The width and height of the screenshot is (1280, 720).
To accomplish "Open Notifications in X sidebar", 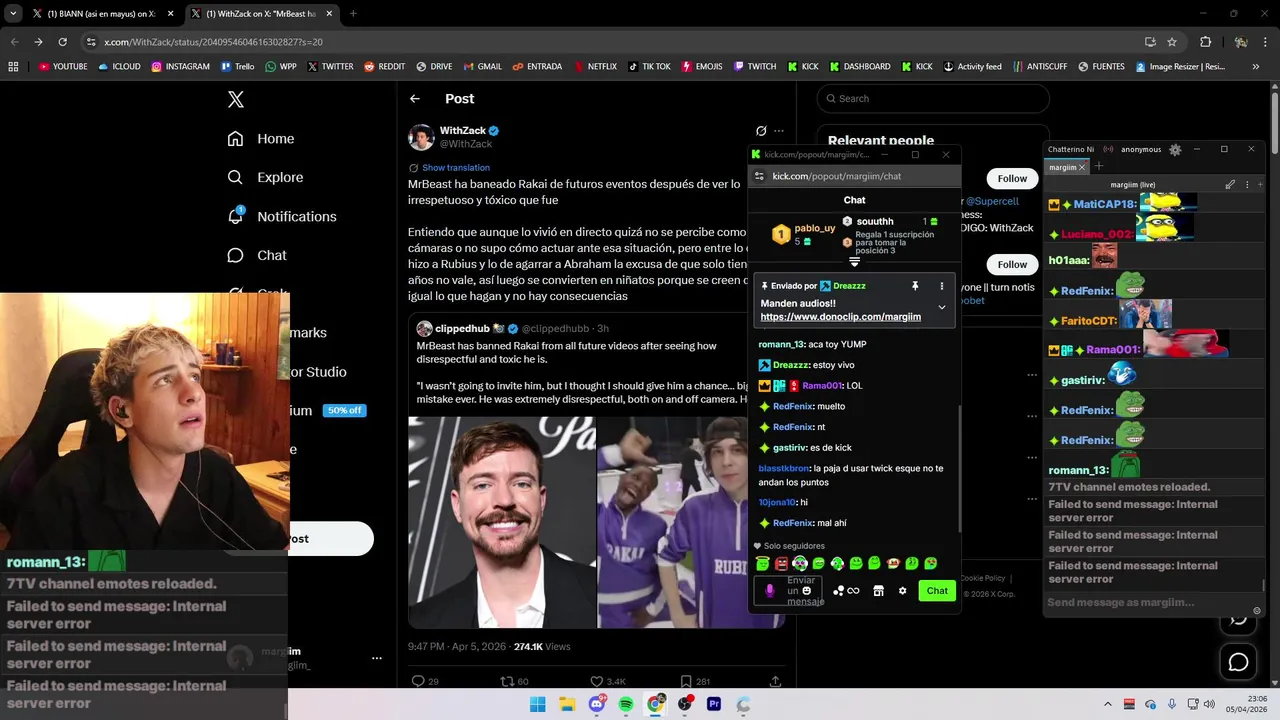I will pos(282,216).
